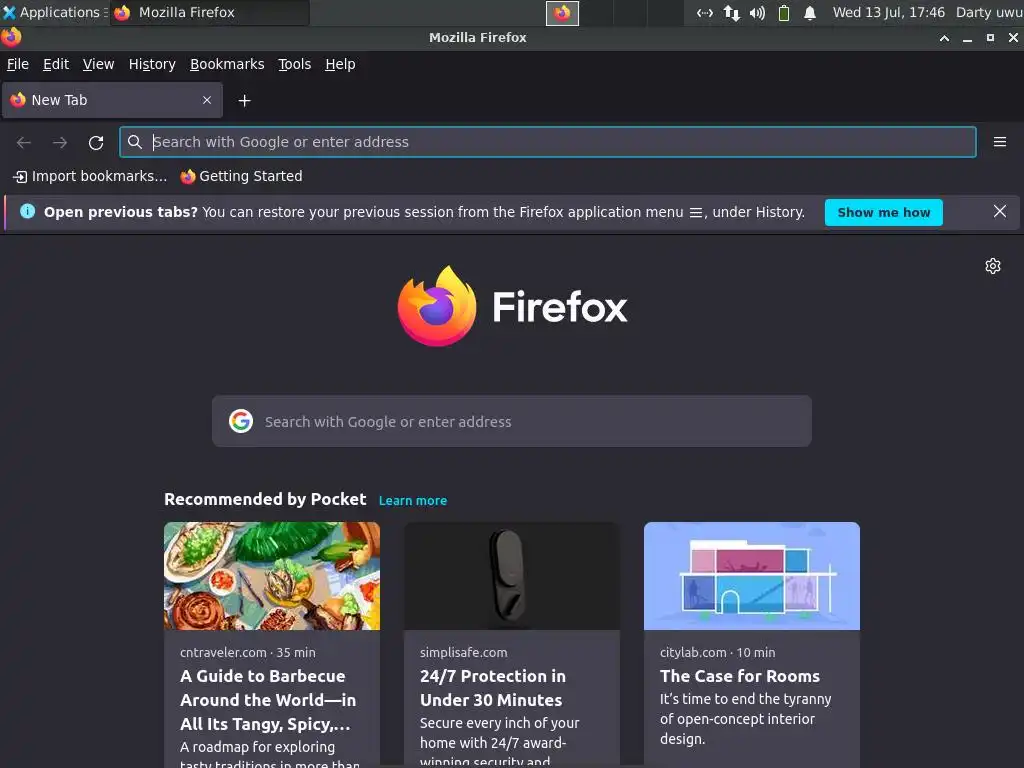Focus the address bar field
This screenshot has width=1024, height=768.
548,142
